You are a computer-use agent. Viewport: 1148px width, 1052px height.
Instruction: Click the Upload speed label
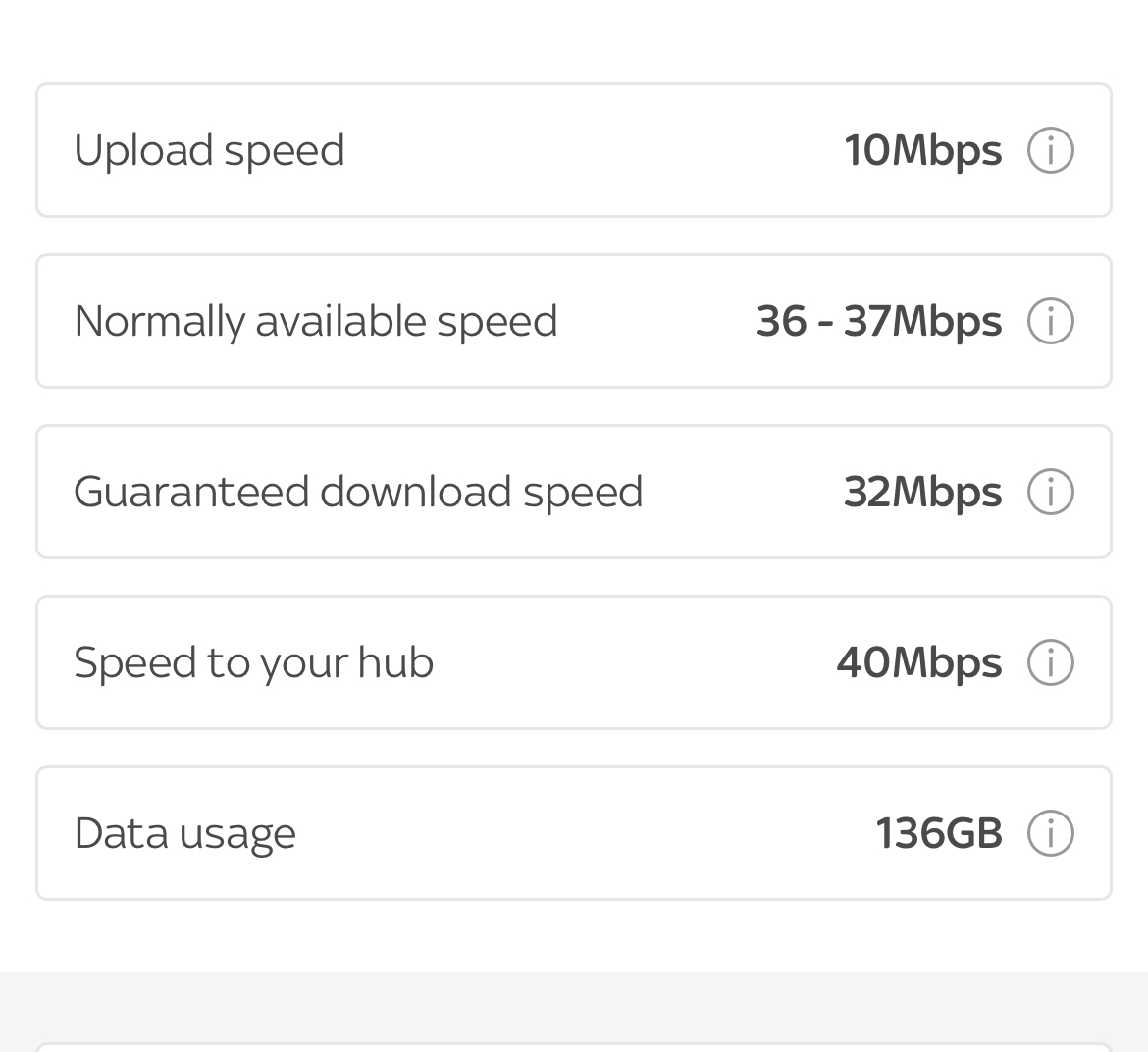coord(209,150)
